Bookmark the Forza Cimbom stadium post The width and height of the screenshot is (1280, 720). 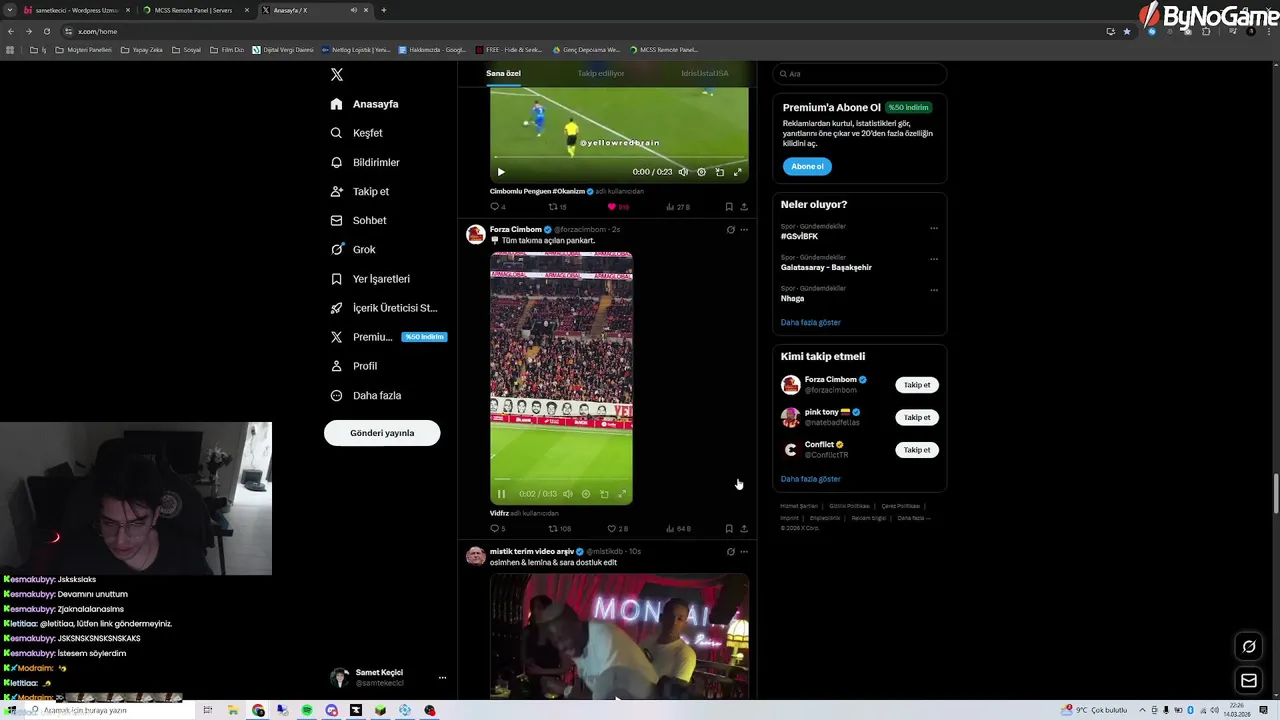(729, 529)
